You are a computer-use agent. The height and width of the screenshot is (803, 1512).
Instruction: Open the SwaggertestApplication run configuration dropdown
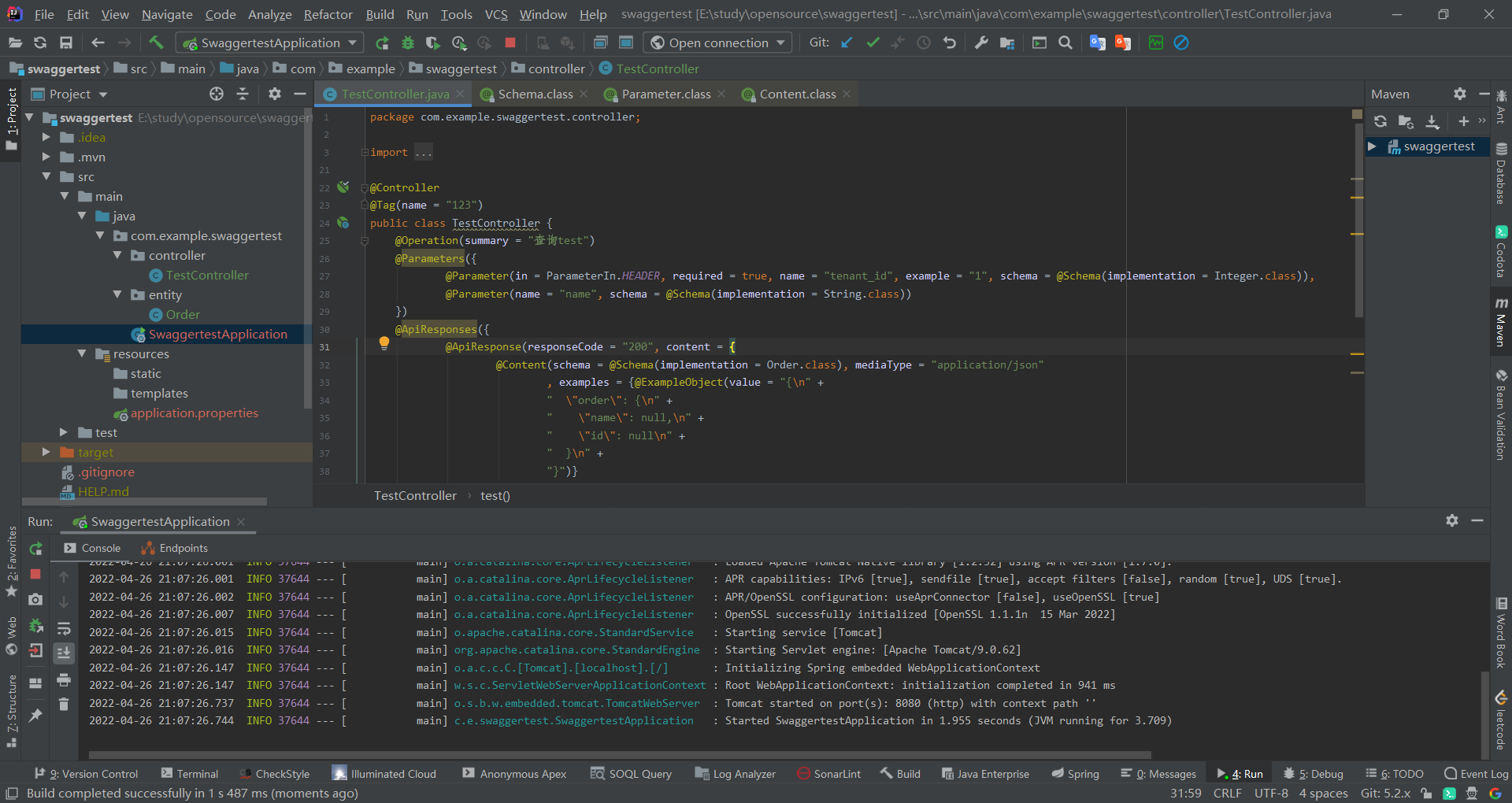tap(269, 43)
